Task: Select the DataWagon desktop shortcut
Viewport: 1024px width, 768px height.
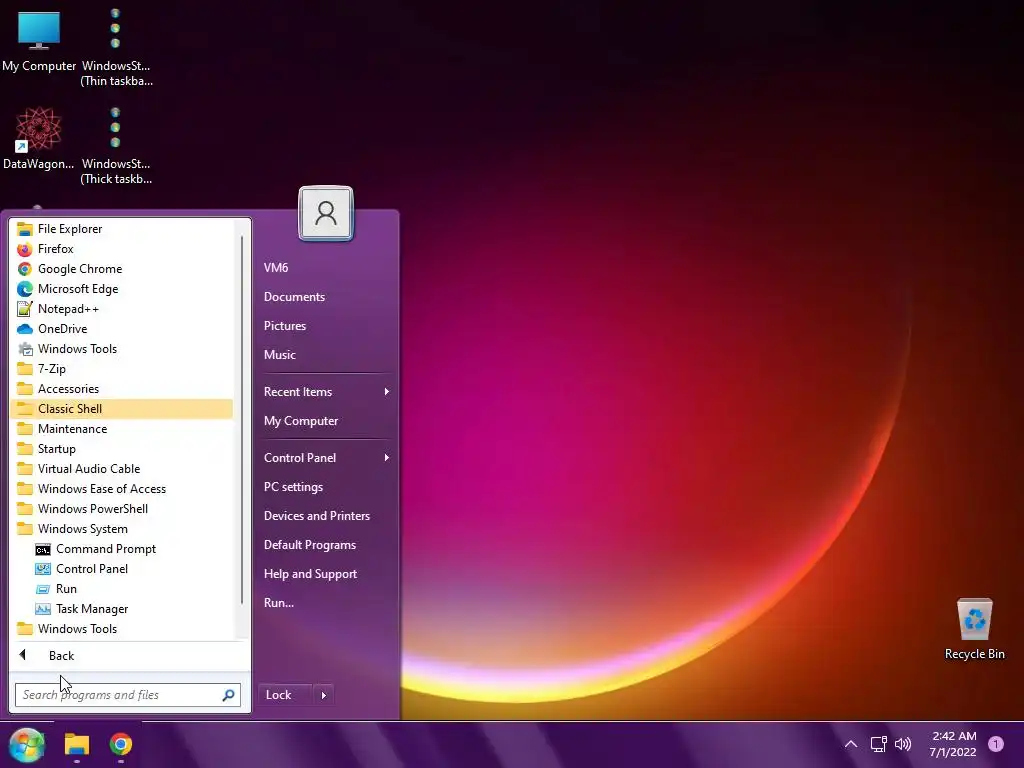Action: coord(39,138)
